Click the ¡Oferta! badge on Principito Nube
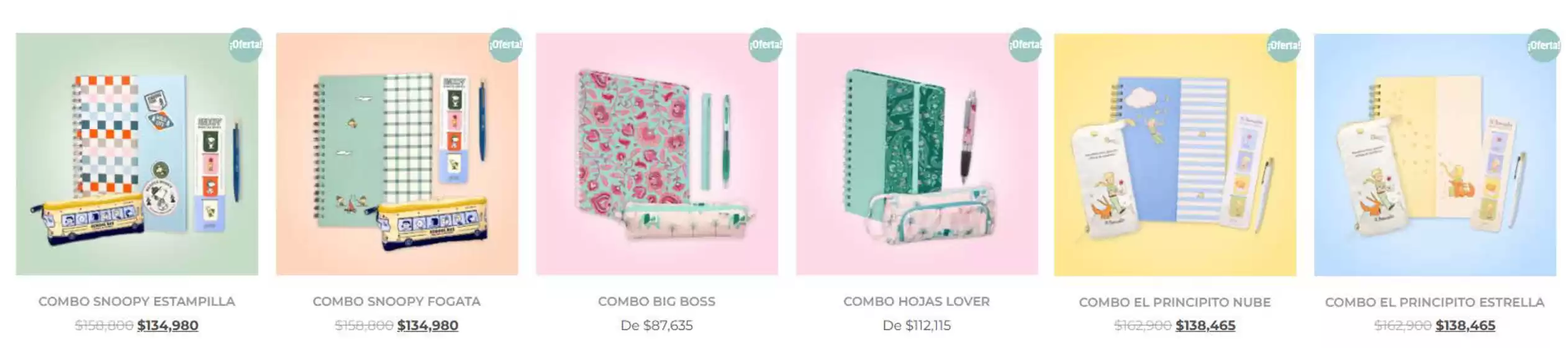 (1284, 46)
